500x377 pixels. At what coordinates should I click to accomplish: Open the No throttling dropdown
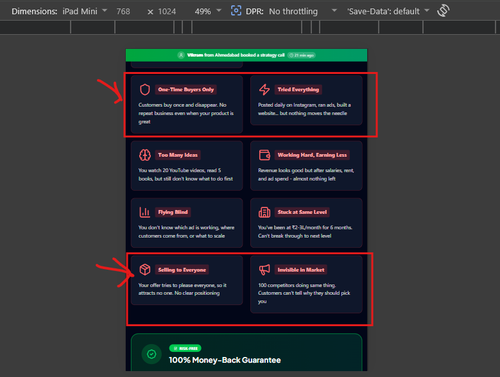click(303, 11)
